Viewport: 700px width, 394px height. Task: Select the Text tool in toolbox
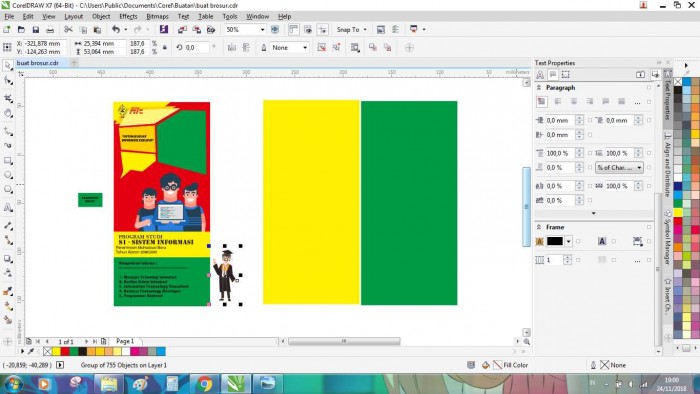(8, 208)
